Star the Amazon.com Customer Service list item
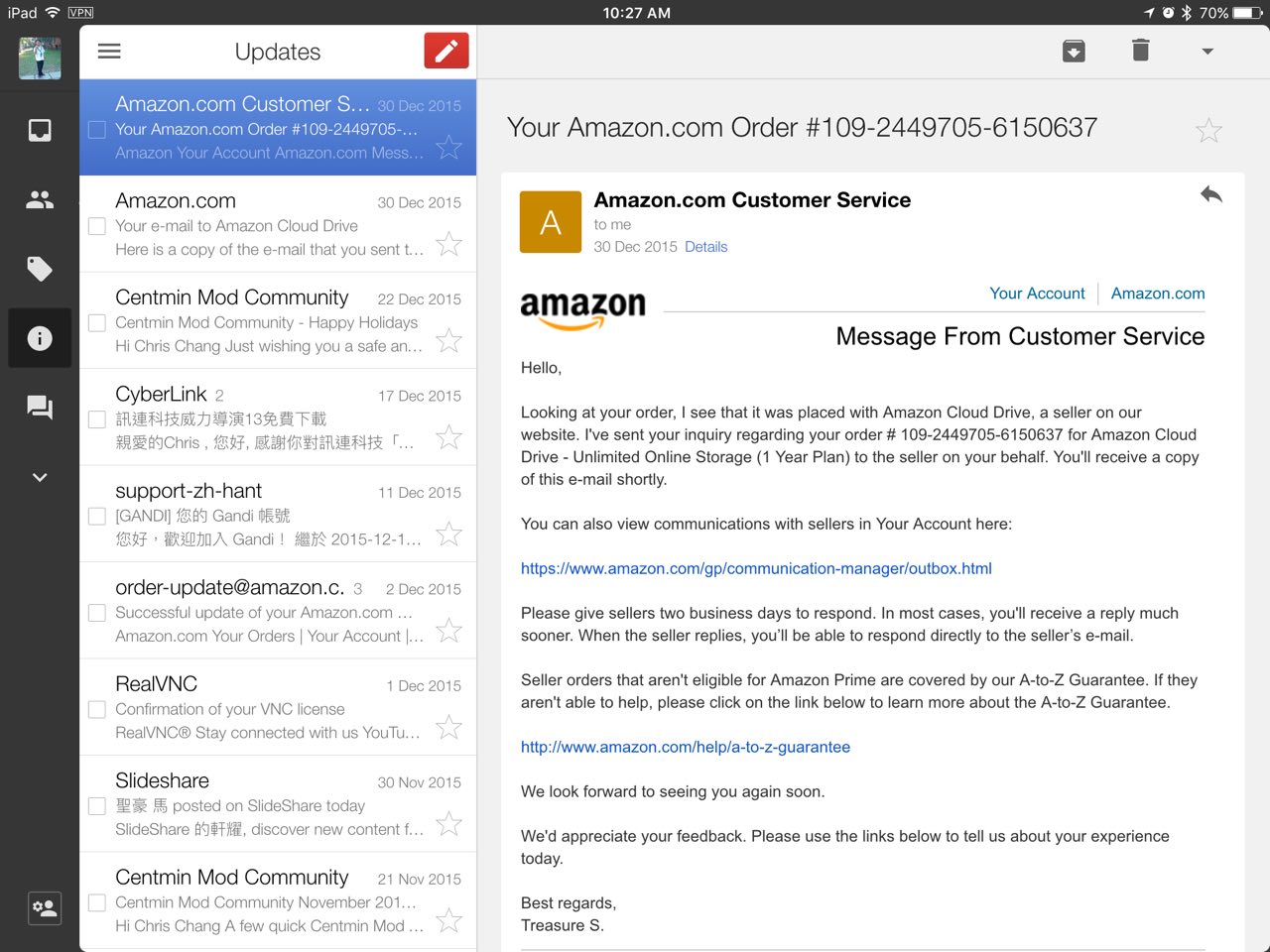The height and width of the screenshot is (952, 1270). click(x=449, y=147)
